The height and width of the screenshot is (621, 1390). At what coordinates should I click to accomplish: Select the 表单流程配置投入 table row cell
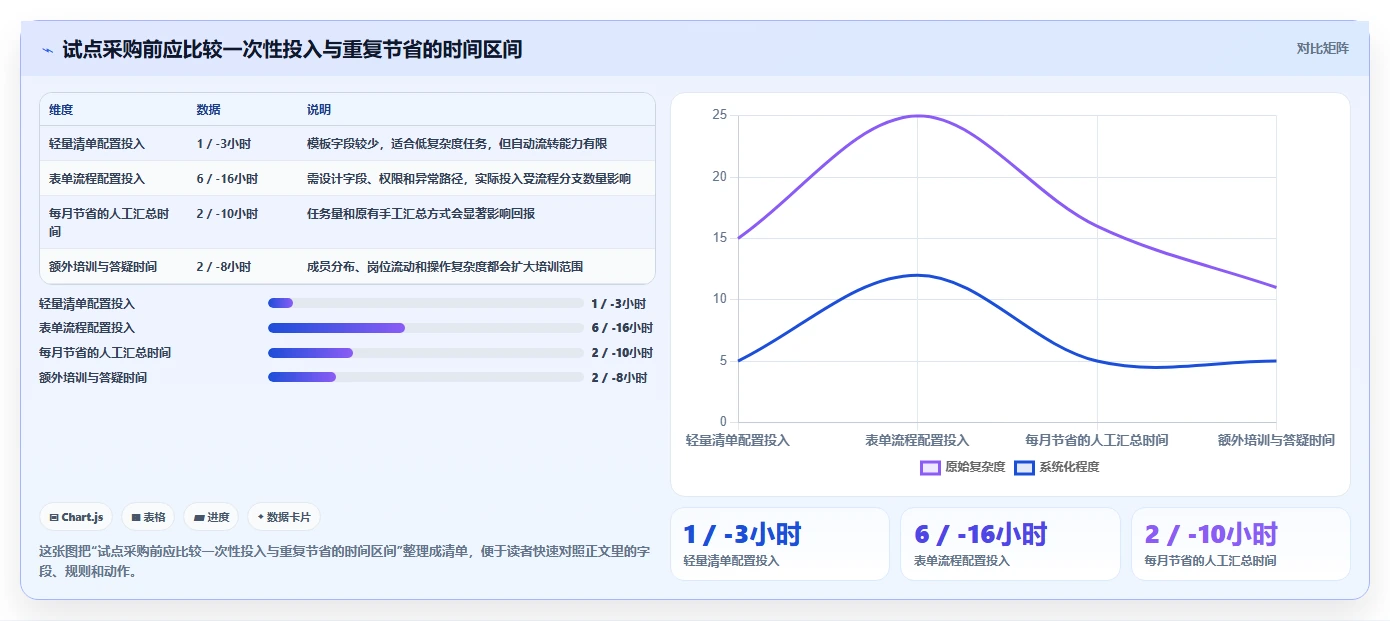[97, 179]
